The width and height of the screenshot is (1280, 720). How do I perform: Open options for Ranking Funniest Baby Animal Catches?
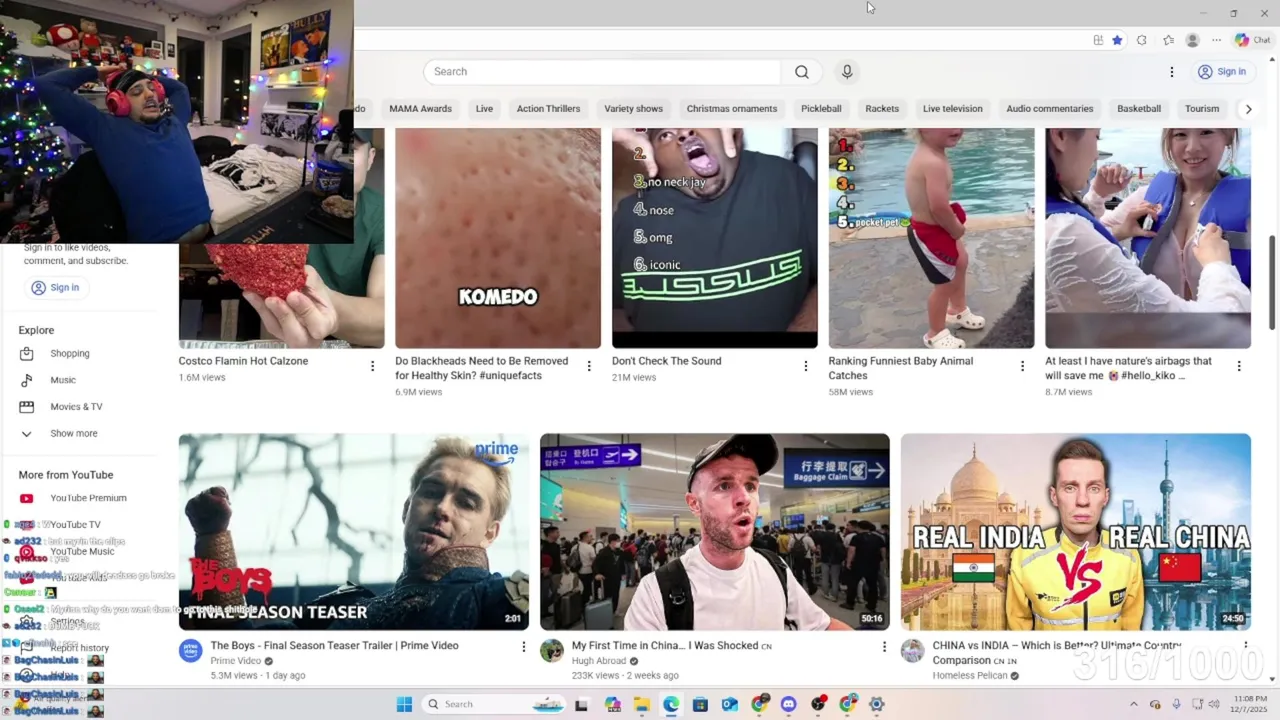click(1022, 366)
